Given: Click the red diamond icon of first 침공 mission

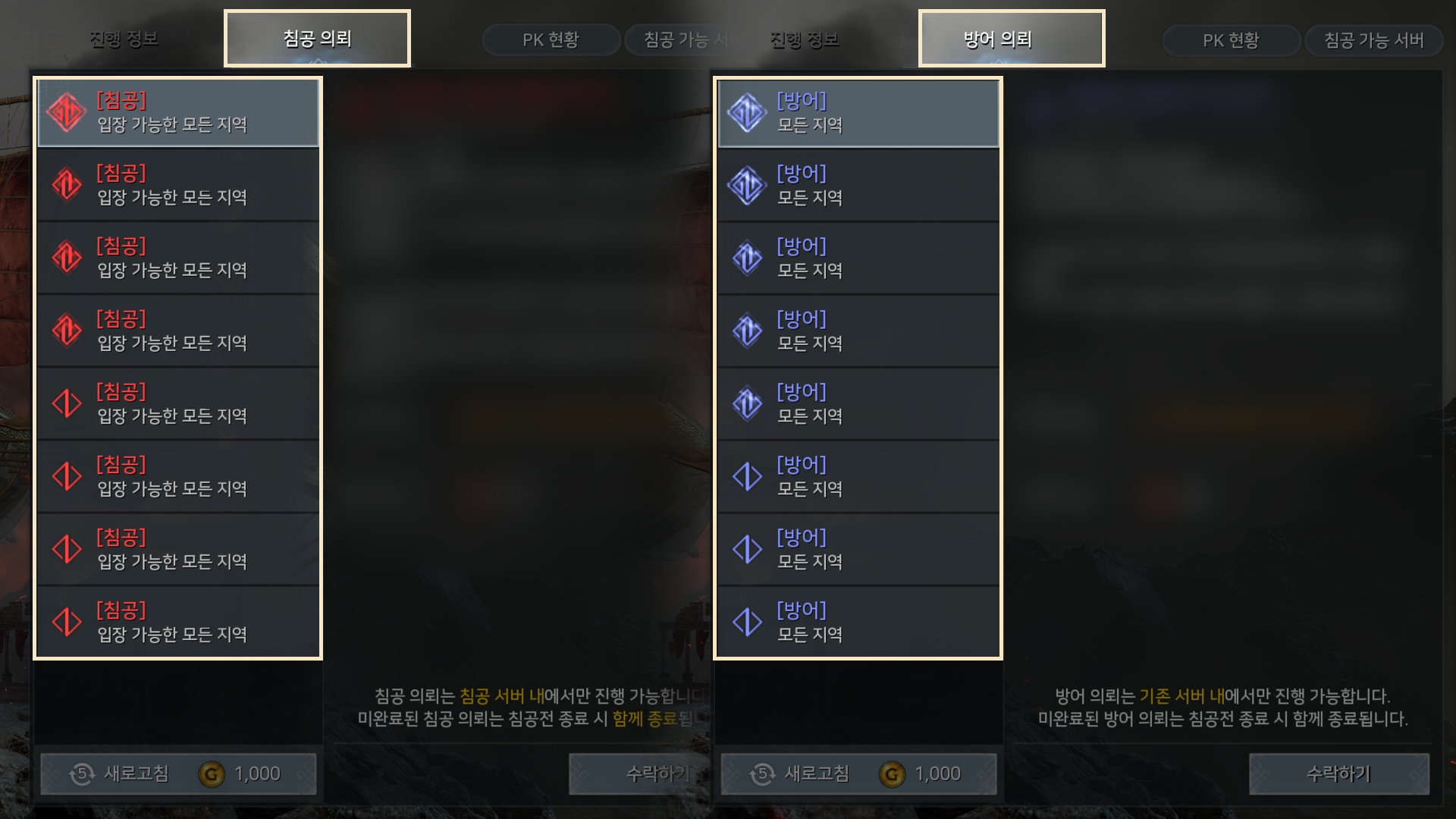Looking at the screenshot, I should point(67,112).
